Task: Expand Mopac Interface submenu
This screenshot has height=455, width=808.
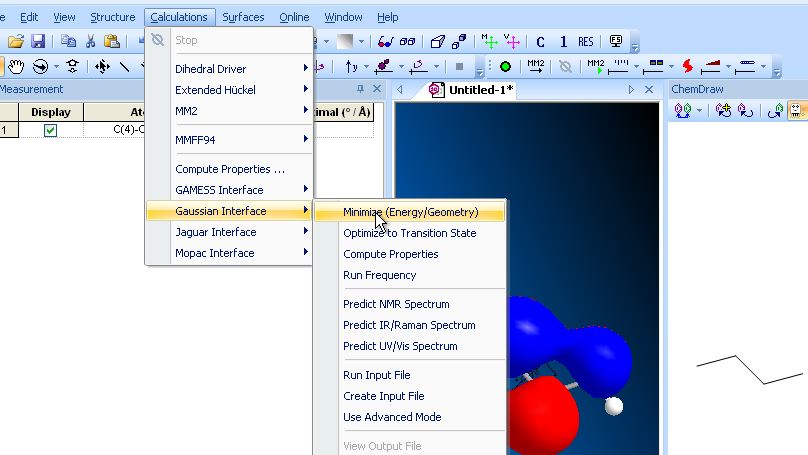Action: point(228,254)
